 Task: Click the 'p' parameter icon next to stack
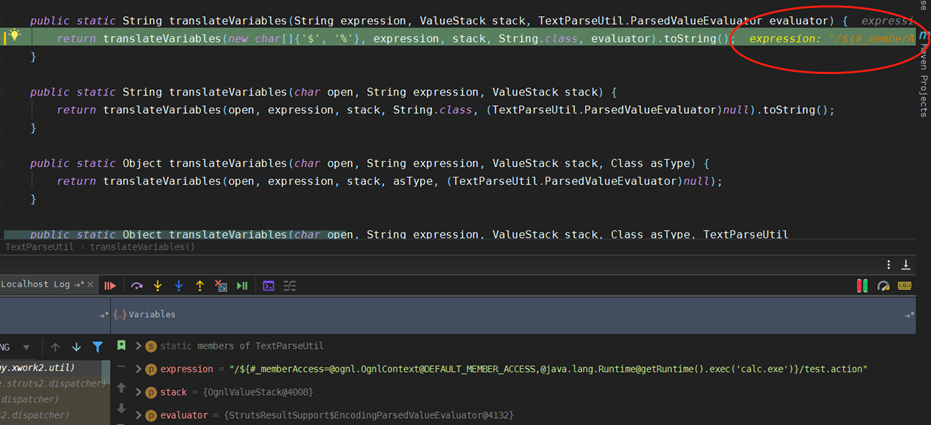click(151, 392)
